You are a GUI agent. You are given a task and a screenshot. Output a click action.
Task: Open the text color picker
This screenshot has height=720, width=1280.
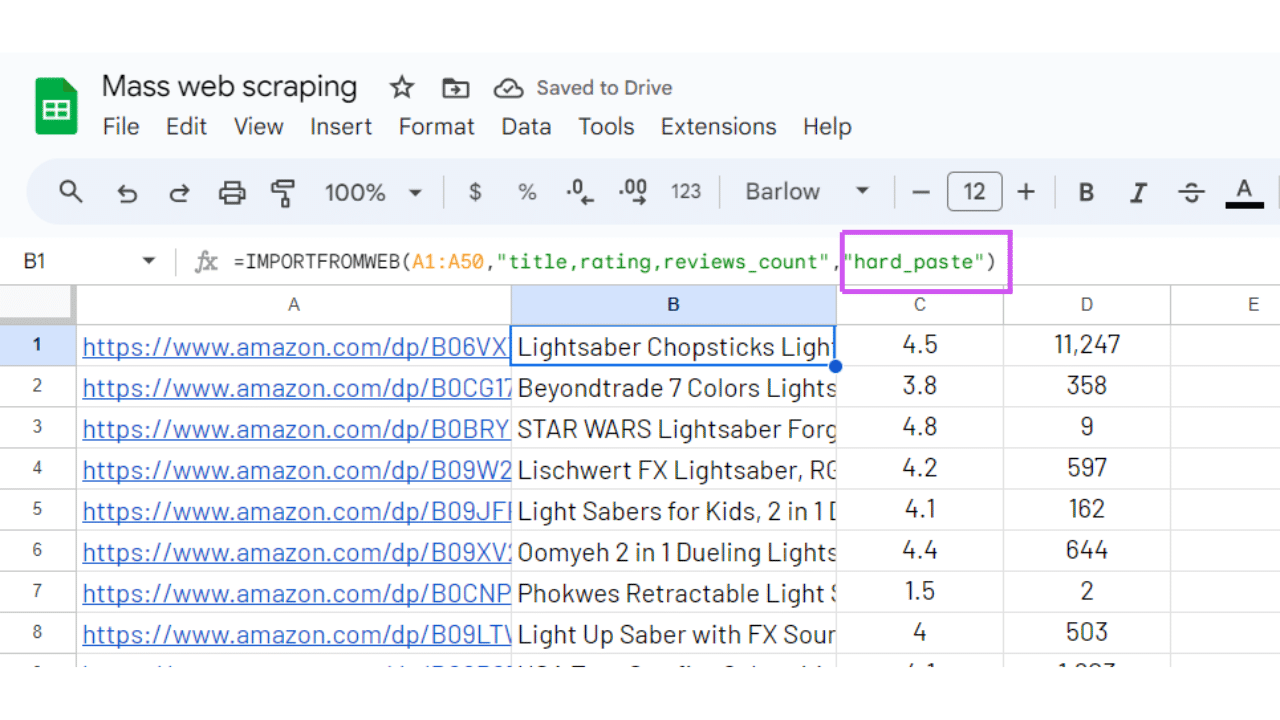click(1244, 192)
